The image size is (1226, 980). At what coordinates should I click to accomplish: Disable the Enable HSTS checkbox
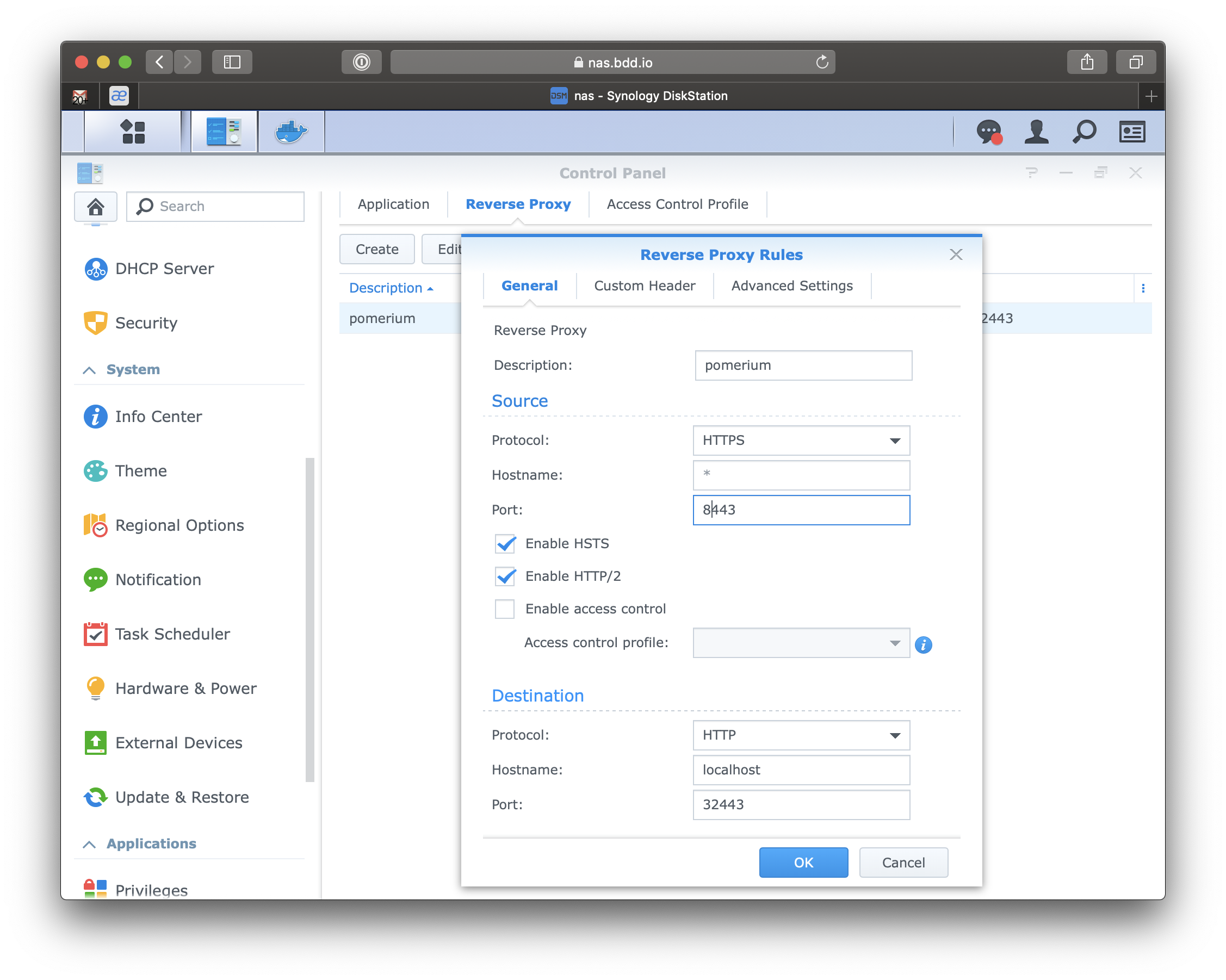[x=504, y=543]
